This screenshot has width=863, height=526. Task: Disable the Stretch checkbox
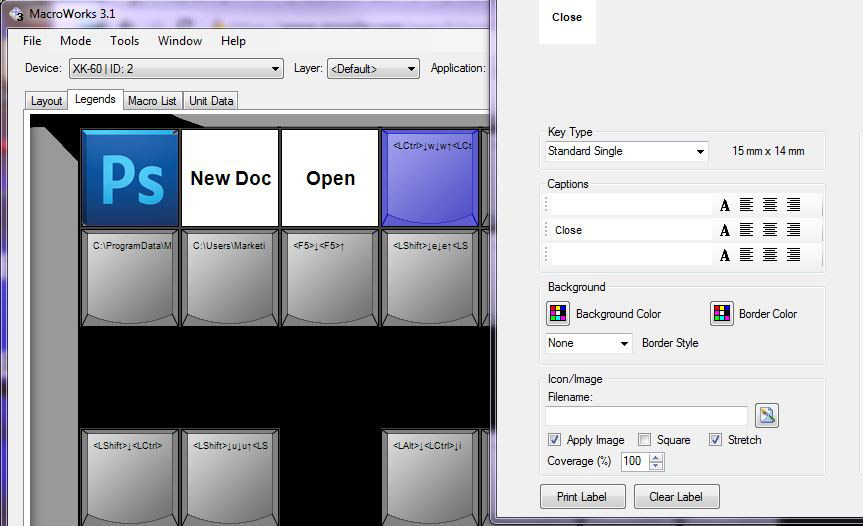[x=715, y=440]
